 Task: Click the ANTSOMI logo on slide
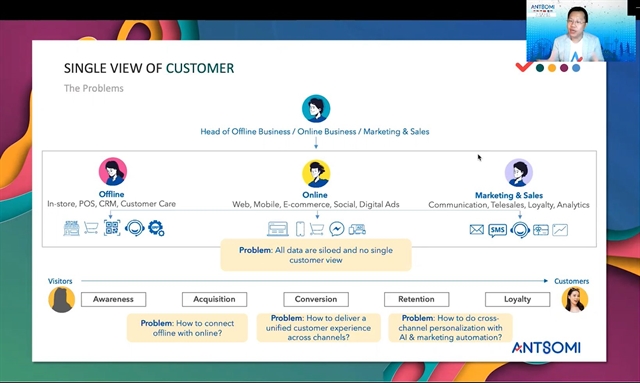(546, 347)
